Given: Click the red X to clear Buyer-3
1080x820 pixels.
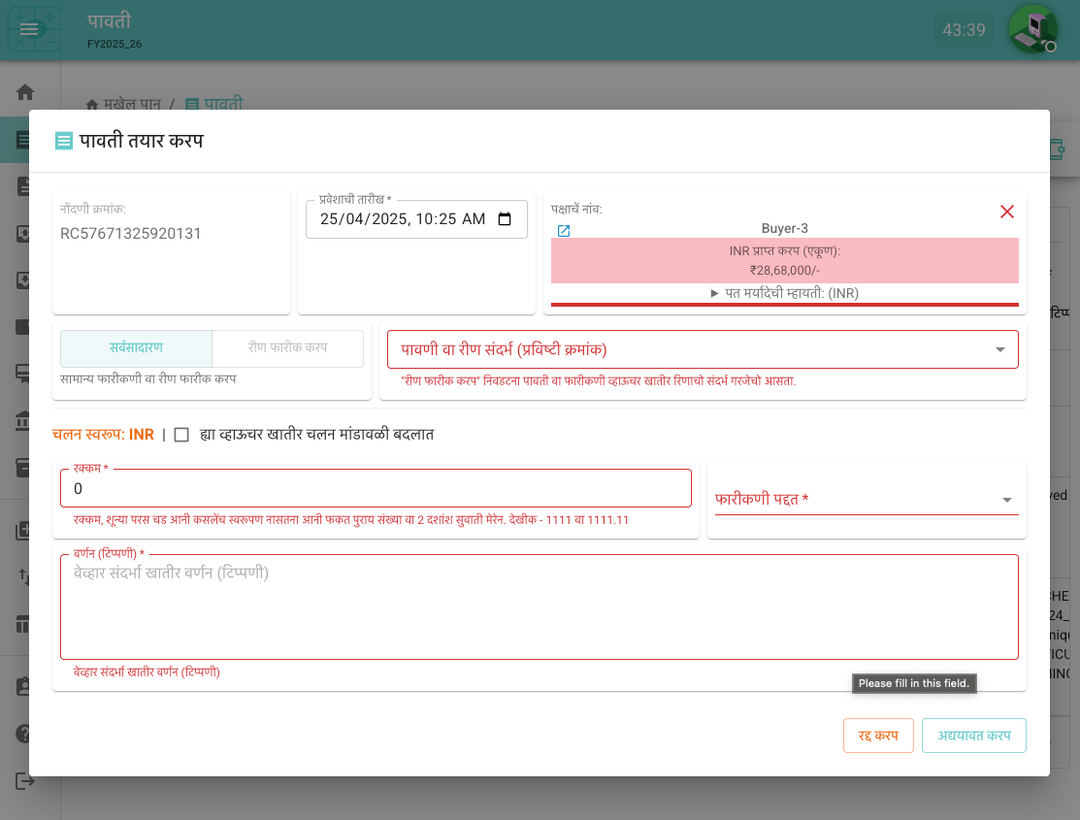Looking at the screenshot, I should 1006,211.
